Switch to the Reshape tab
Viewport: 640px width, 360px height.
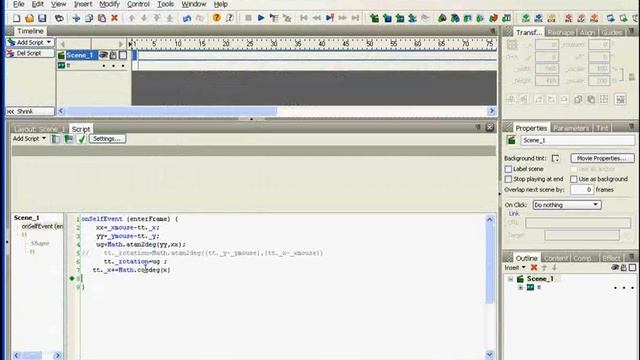coord(560,32)
